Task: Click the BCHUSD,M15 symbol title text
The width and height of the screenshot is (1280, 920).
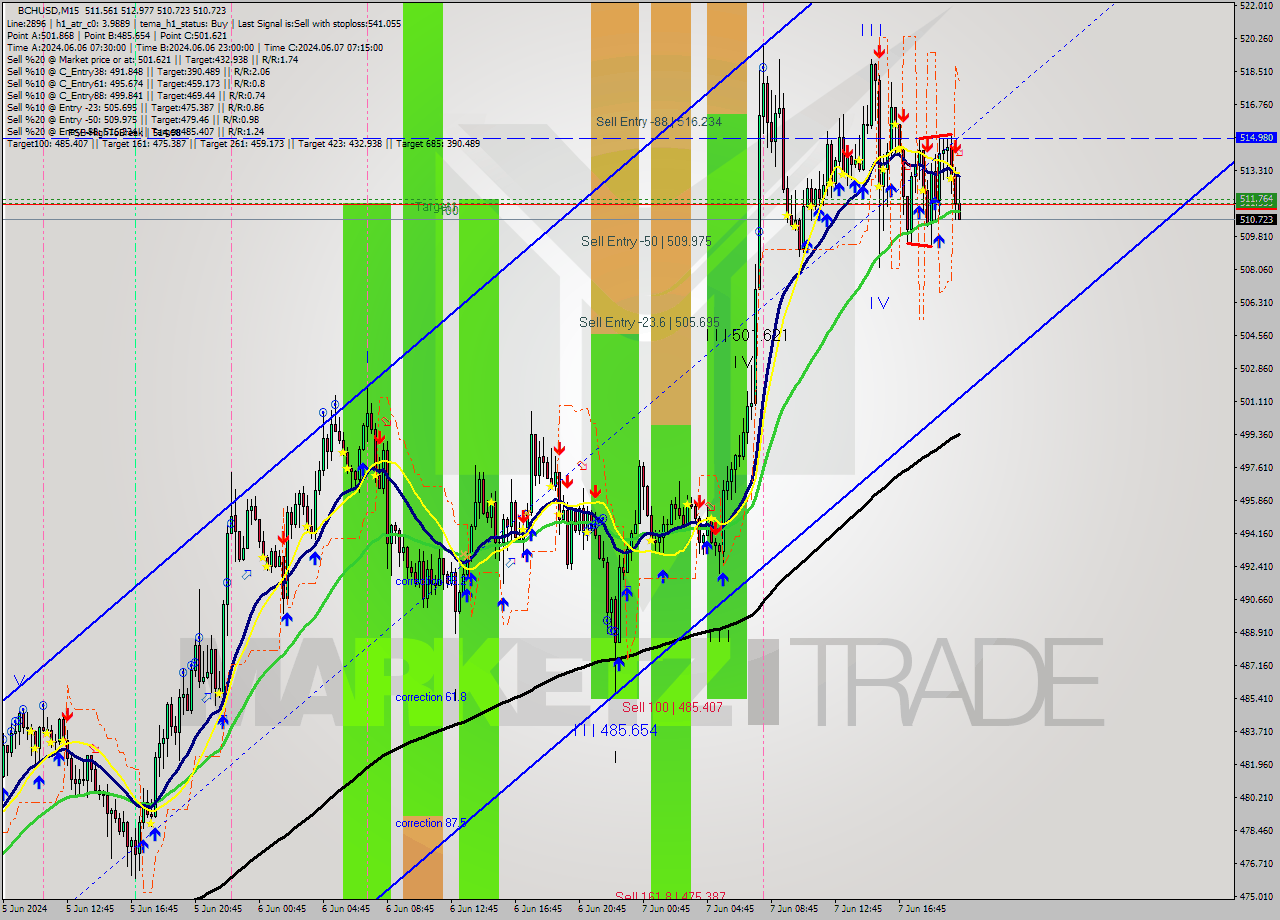Action: [x=46, y=10]
